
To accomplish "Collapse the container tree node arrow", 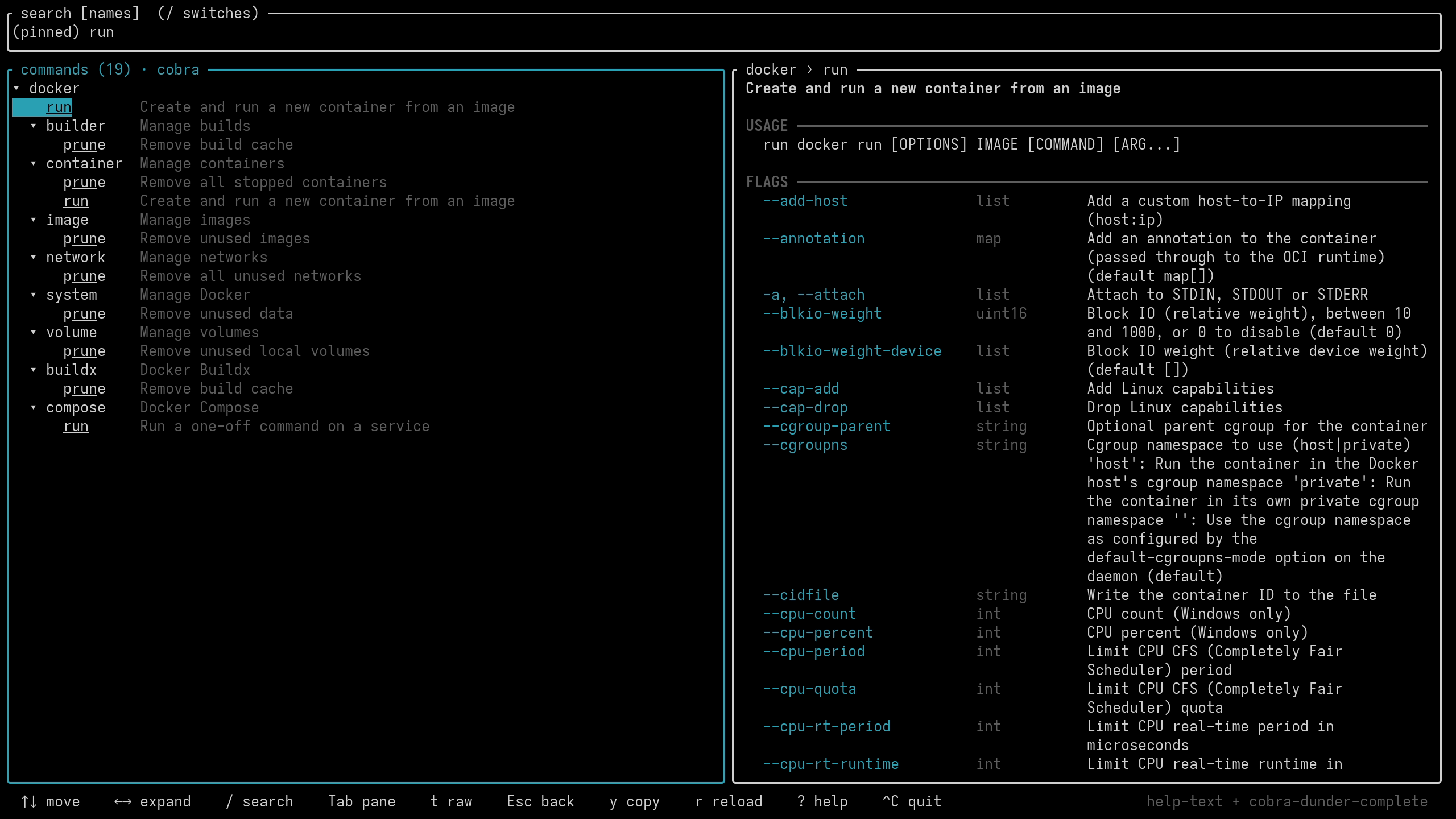I will point(34,164).
